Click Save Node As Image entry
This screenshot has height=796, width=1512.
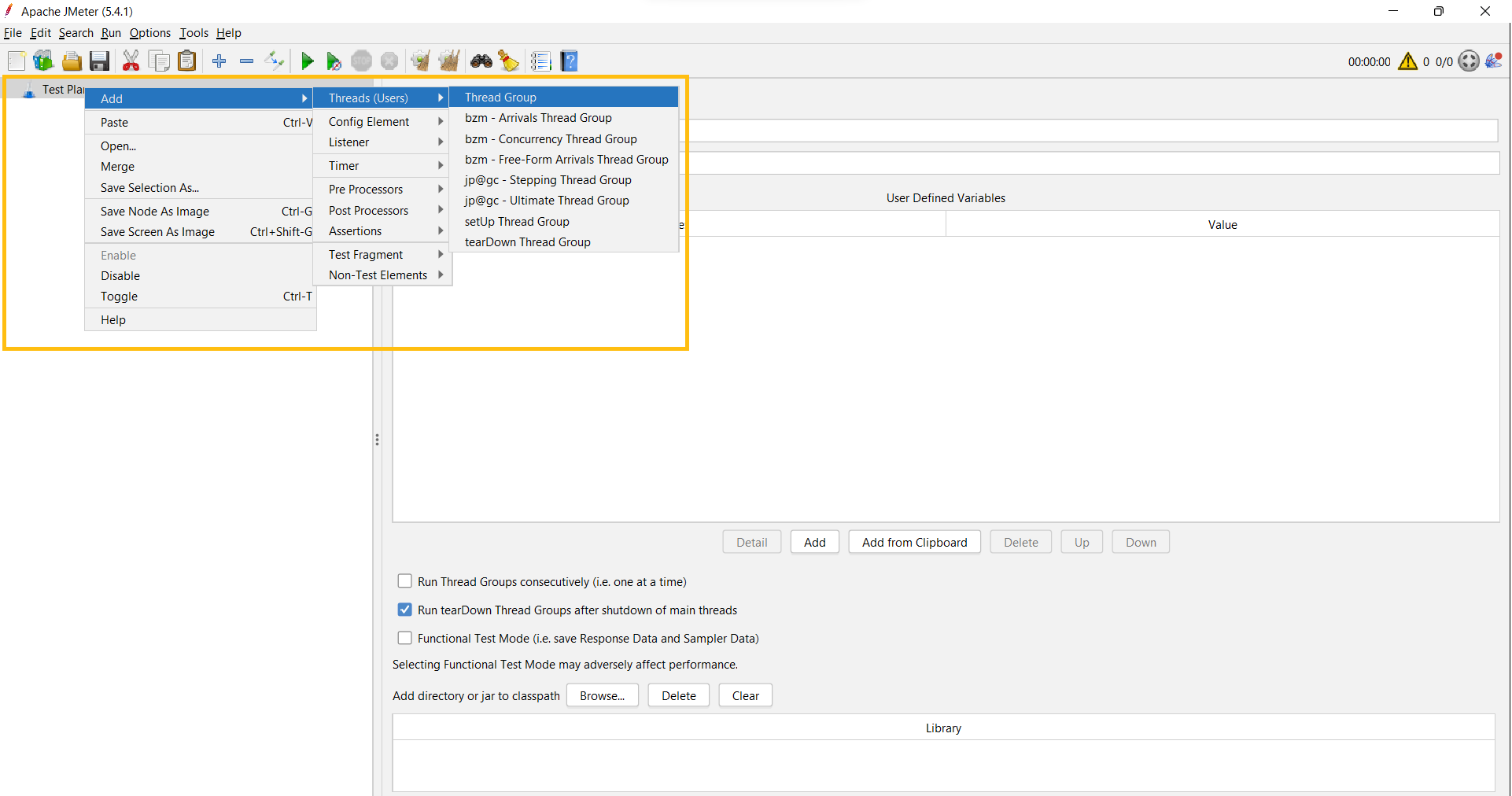tap(200, 211)
